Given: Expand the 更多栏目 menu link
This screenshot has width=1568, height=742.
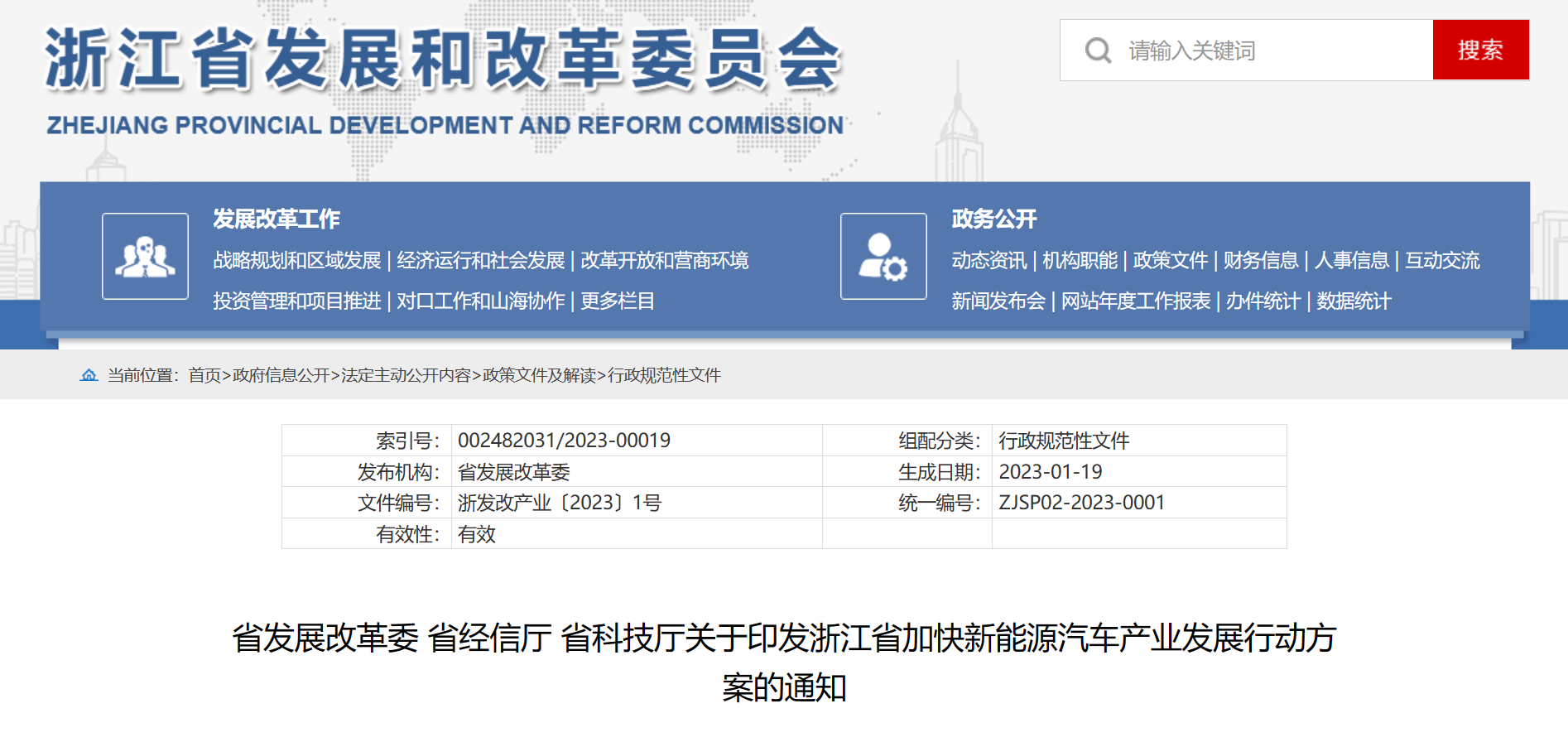Looking at the screenshot, I should click(618, 301).
